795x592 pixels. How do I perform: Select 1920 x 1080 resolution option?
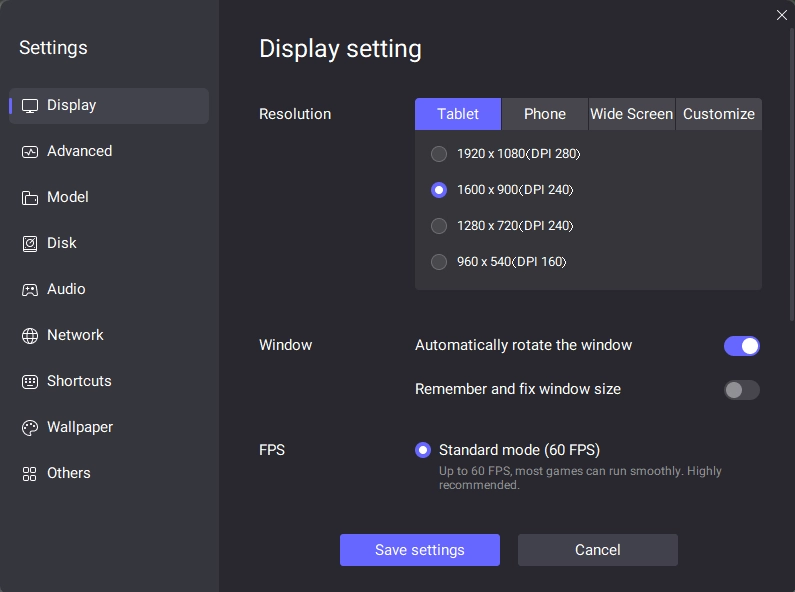pos(439,154)
